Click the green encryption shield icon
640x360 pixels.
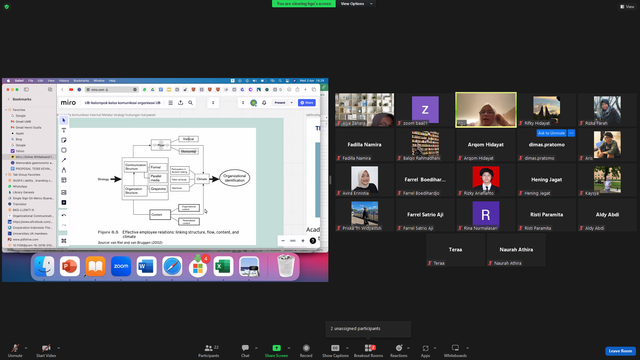coord(7,7)
